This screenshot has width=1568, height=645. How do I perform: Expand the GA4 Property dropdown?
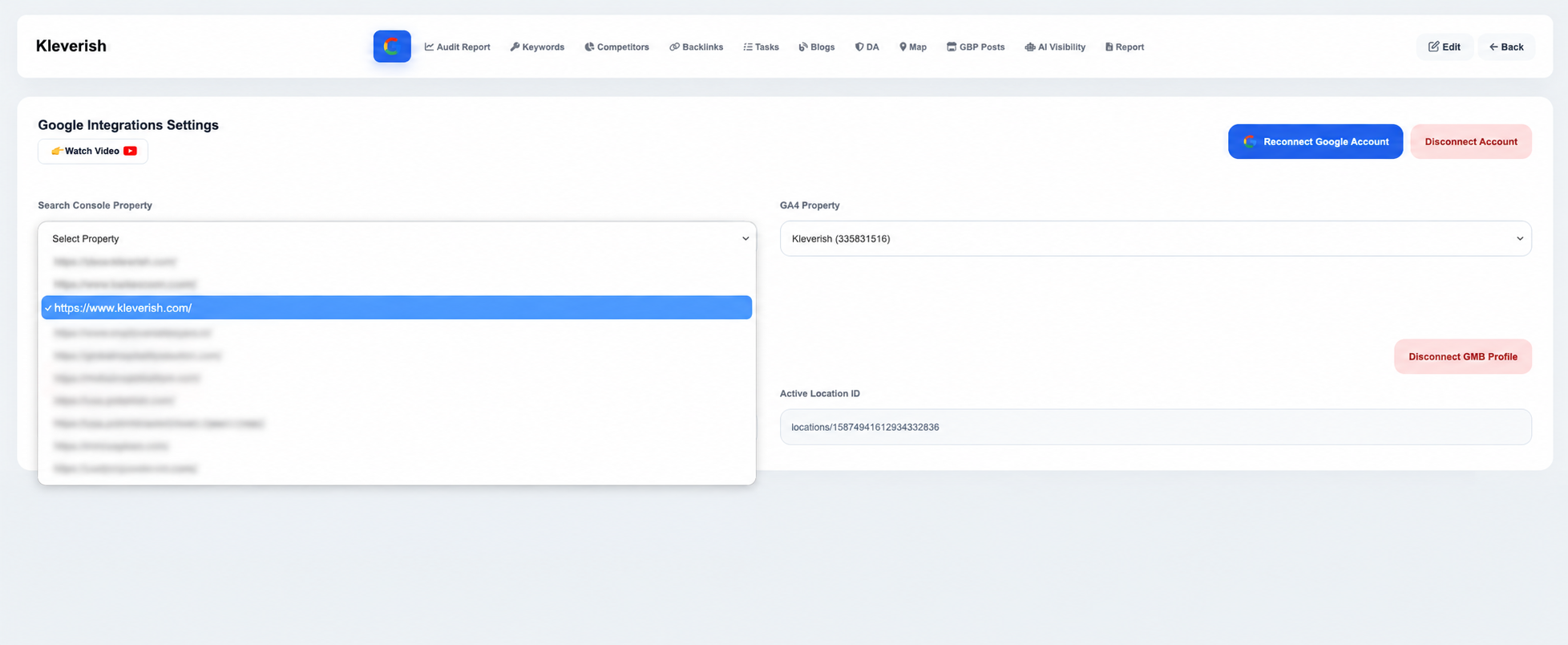1155,239
